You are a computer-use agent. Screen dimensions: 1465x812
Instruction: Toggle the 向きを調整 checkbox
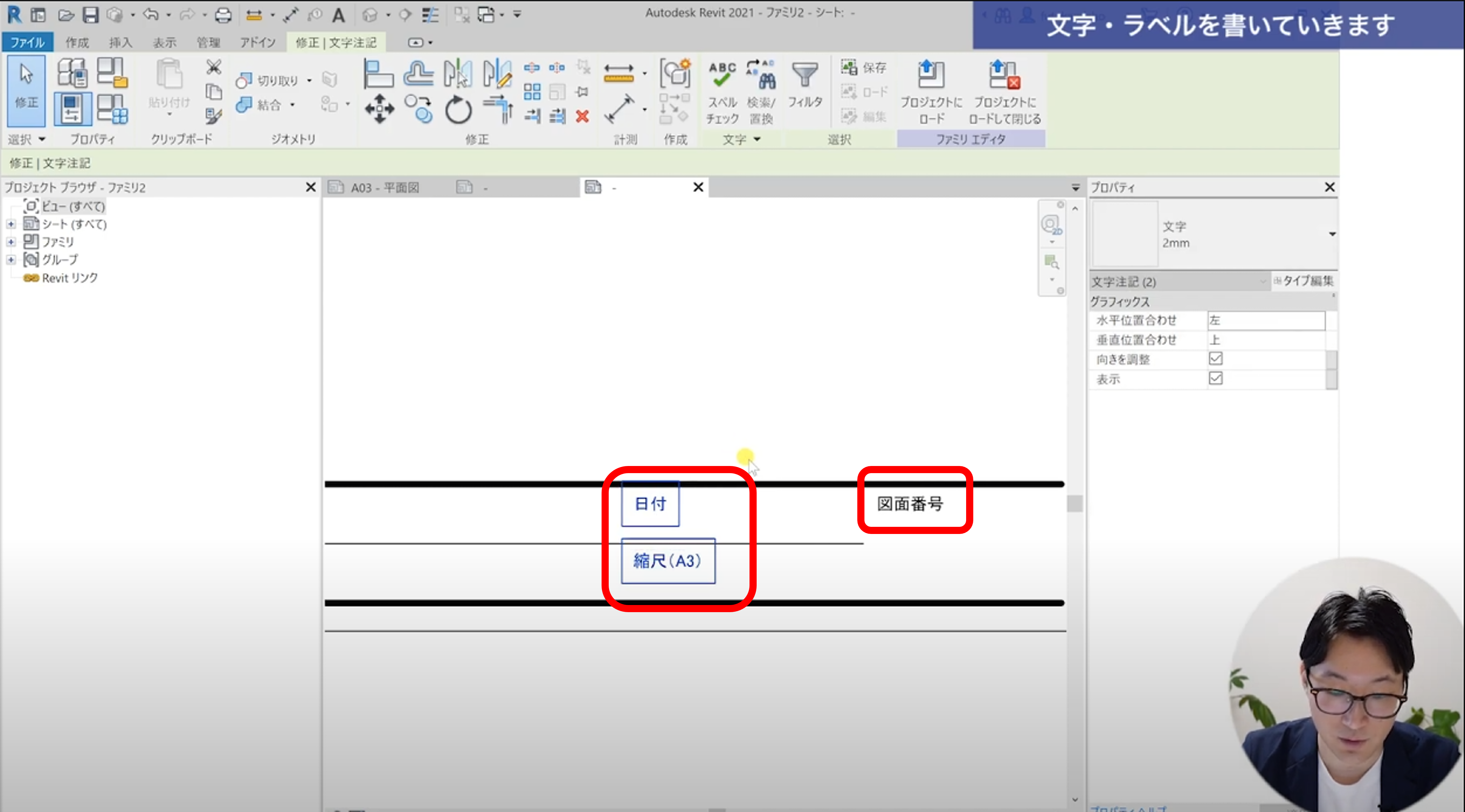[1215, 359]
